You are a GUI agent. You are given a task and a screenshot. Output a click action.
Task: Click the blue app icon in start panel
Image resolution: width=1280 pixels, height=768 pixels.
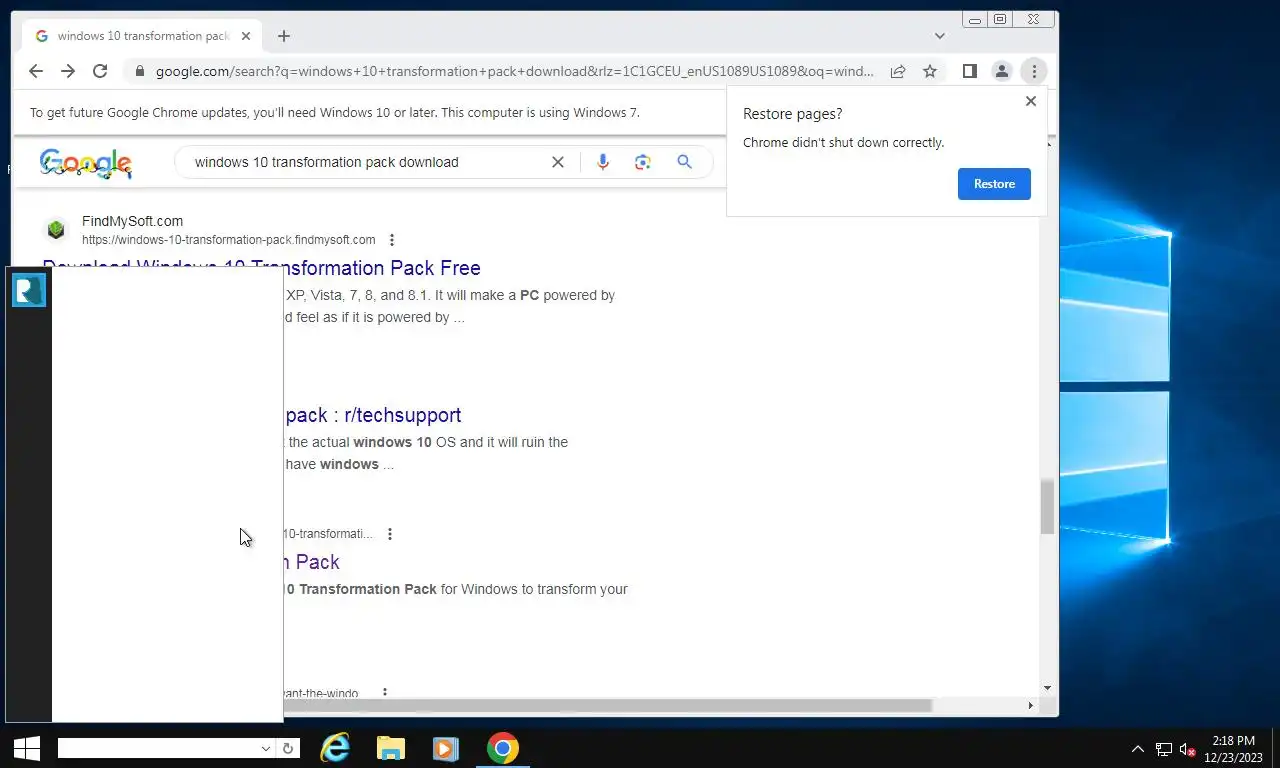(29, 290)
